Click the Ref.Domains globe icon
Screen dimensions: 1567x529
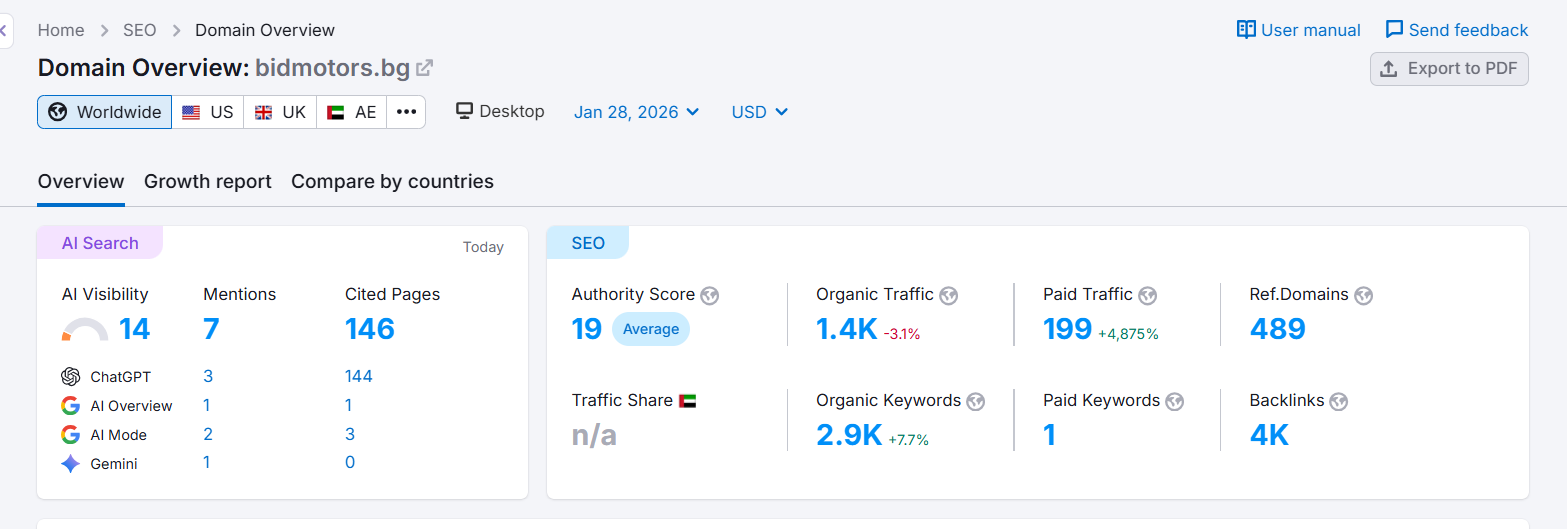[1364, 295]
